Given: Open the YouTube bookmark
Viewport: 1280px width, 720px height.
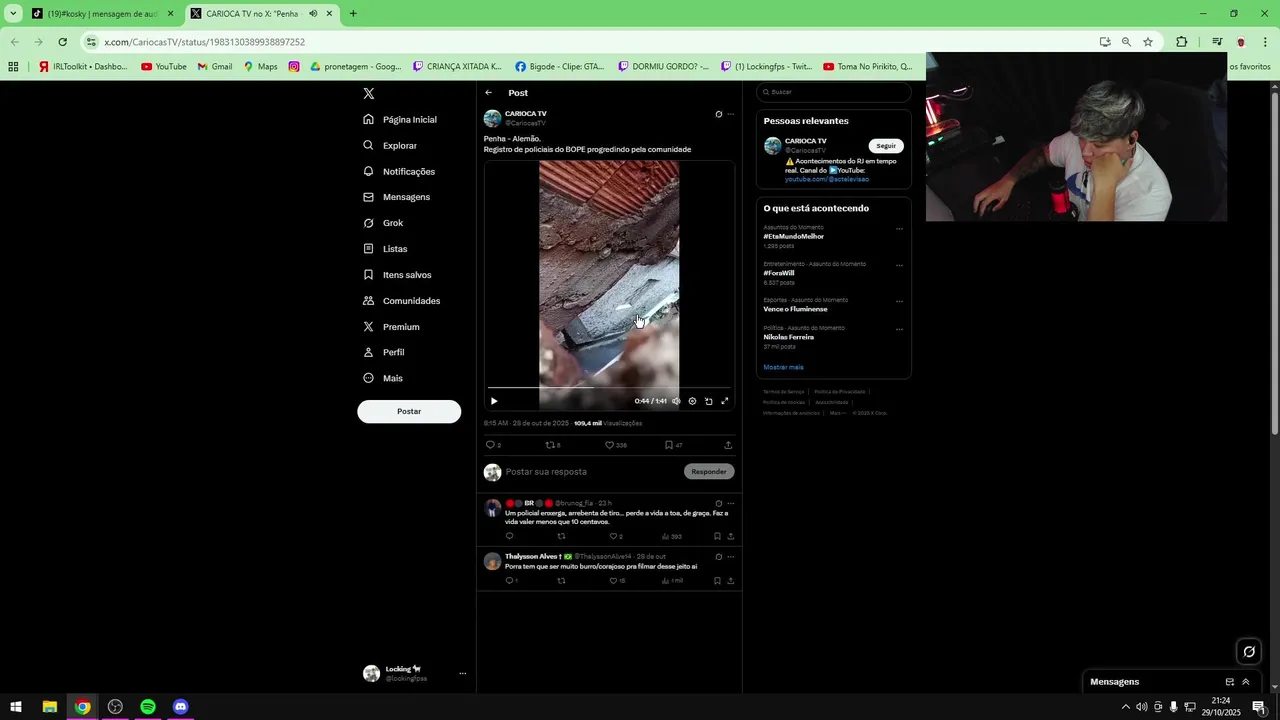Looking at the screenshot, I should click(x=164, y=67).
